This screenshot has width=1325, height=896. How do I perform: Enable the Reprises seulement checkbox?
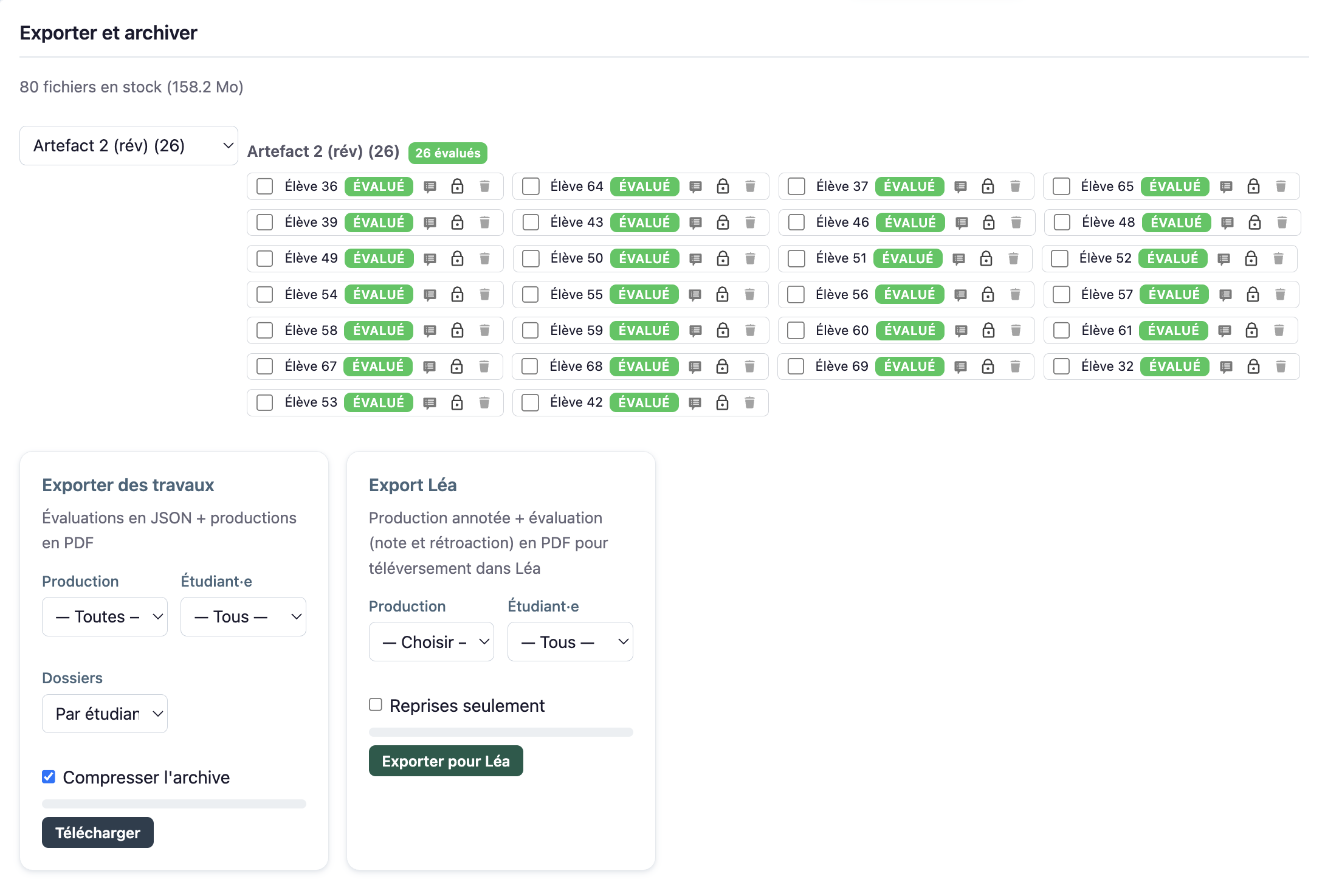coord(376,705)
